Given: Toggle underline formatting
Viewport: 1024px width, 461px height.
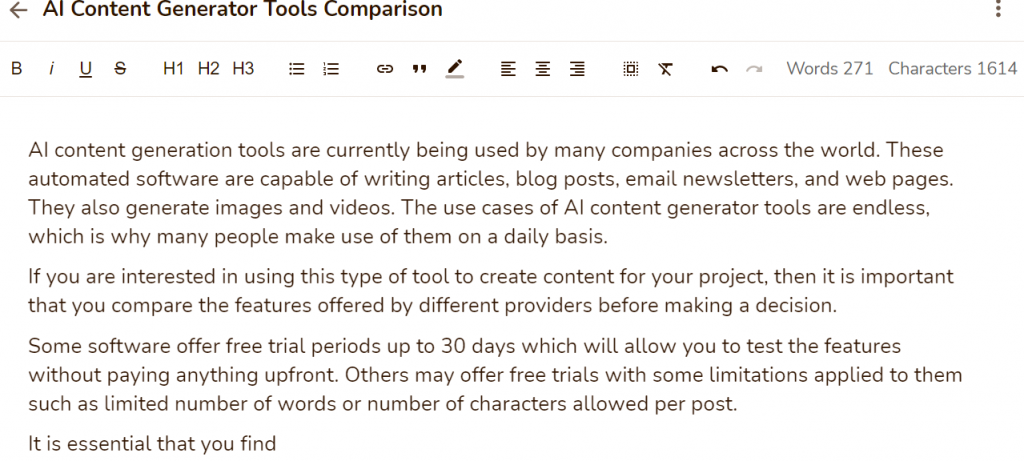Looking at the screenshot, I should (x=86, y=69).
